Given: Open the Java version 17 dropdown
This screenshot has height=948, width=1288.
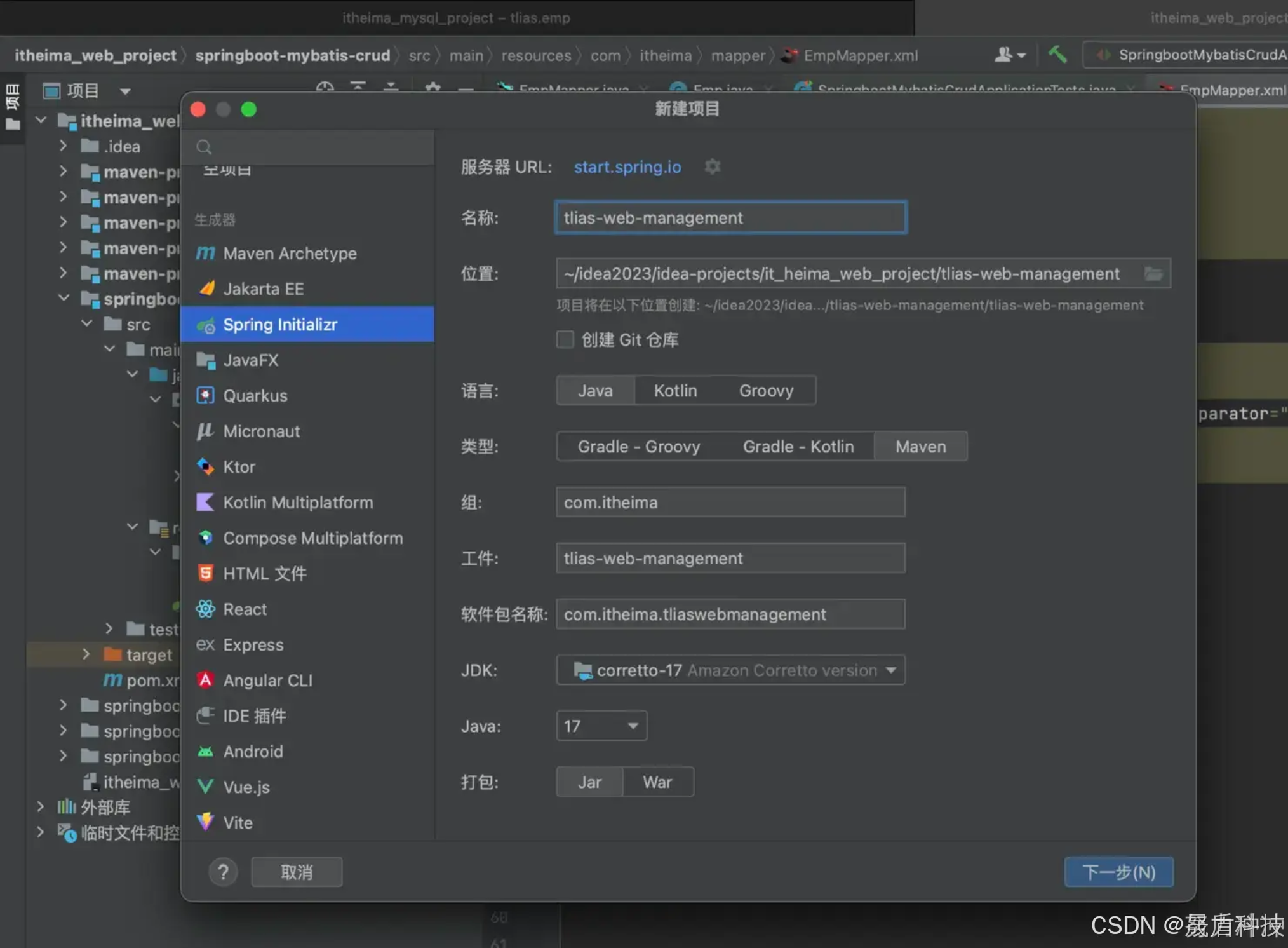Looking at the screenshot, I should (601, 726).
